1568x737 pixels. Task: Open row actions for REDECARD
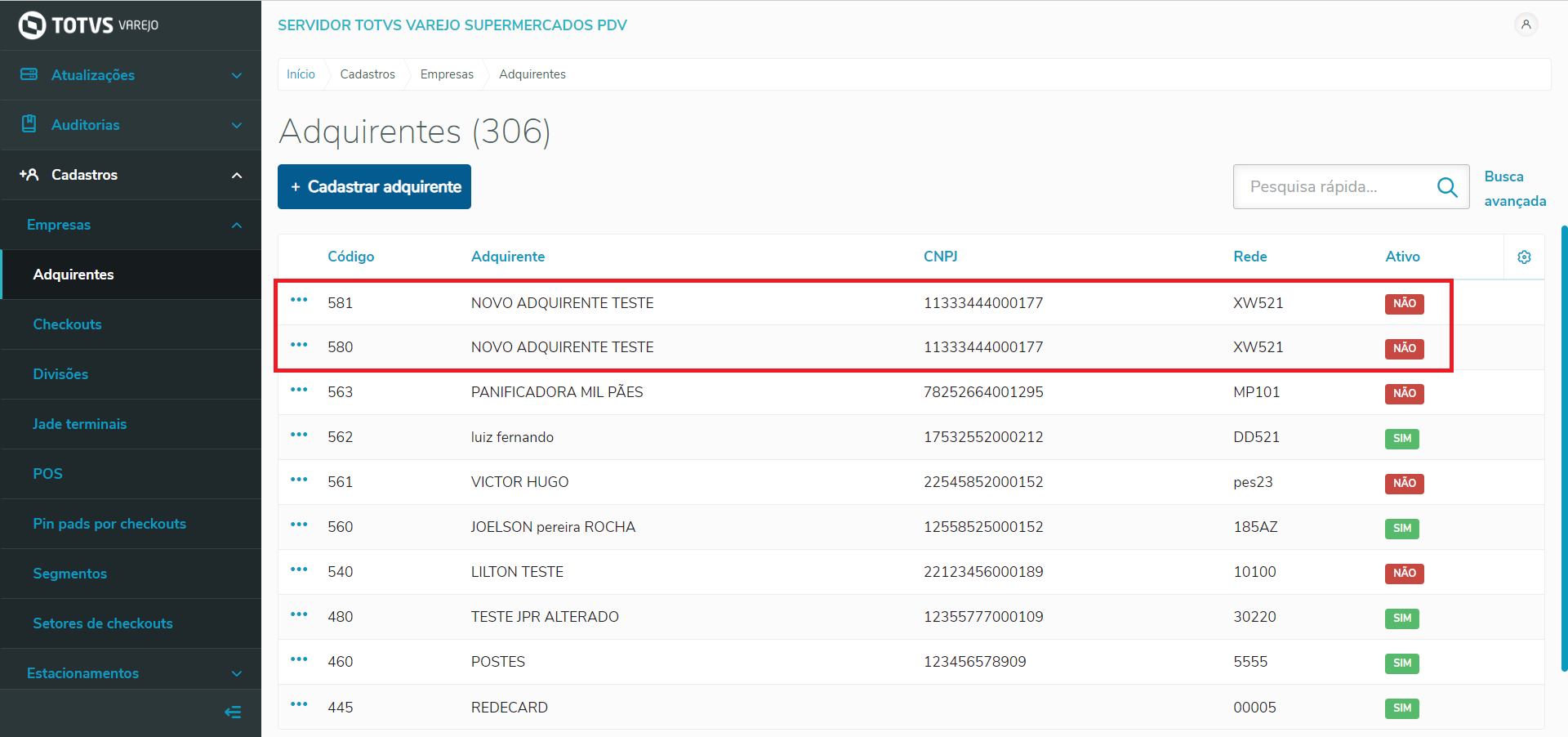point(299,704)
